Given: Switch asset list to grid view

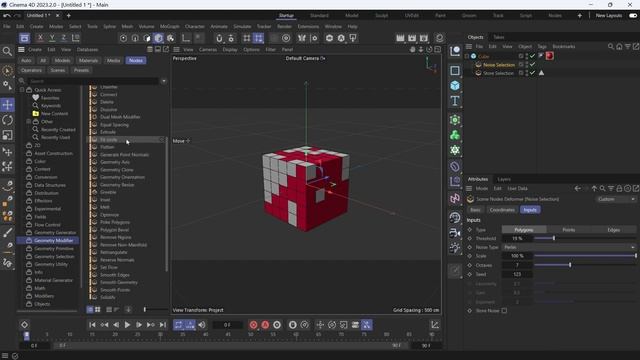Looking at the screenshot, I should coord(98,310).
